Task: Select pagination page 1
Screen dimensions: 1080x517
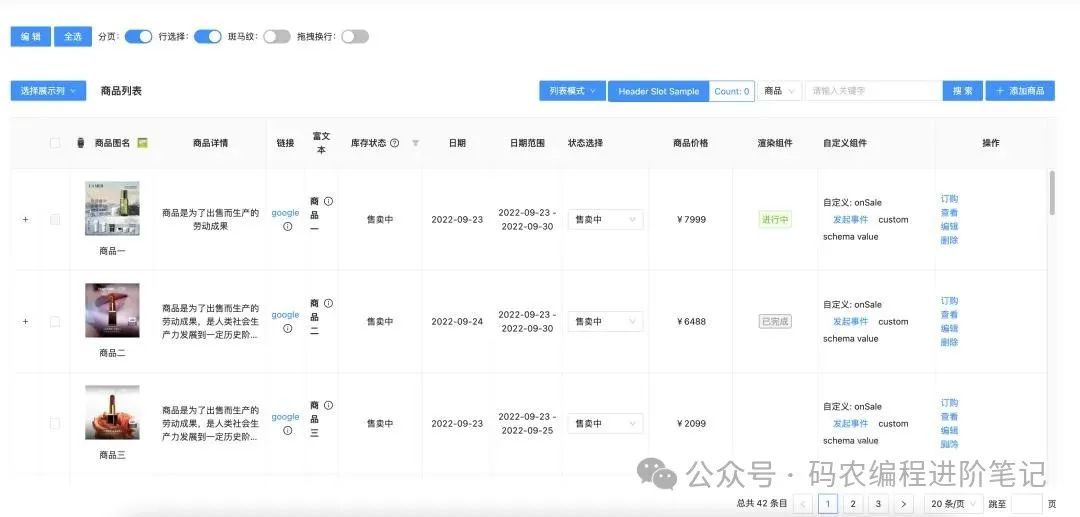Action: pyautogui.click(x=828, y=504)
